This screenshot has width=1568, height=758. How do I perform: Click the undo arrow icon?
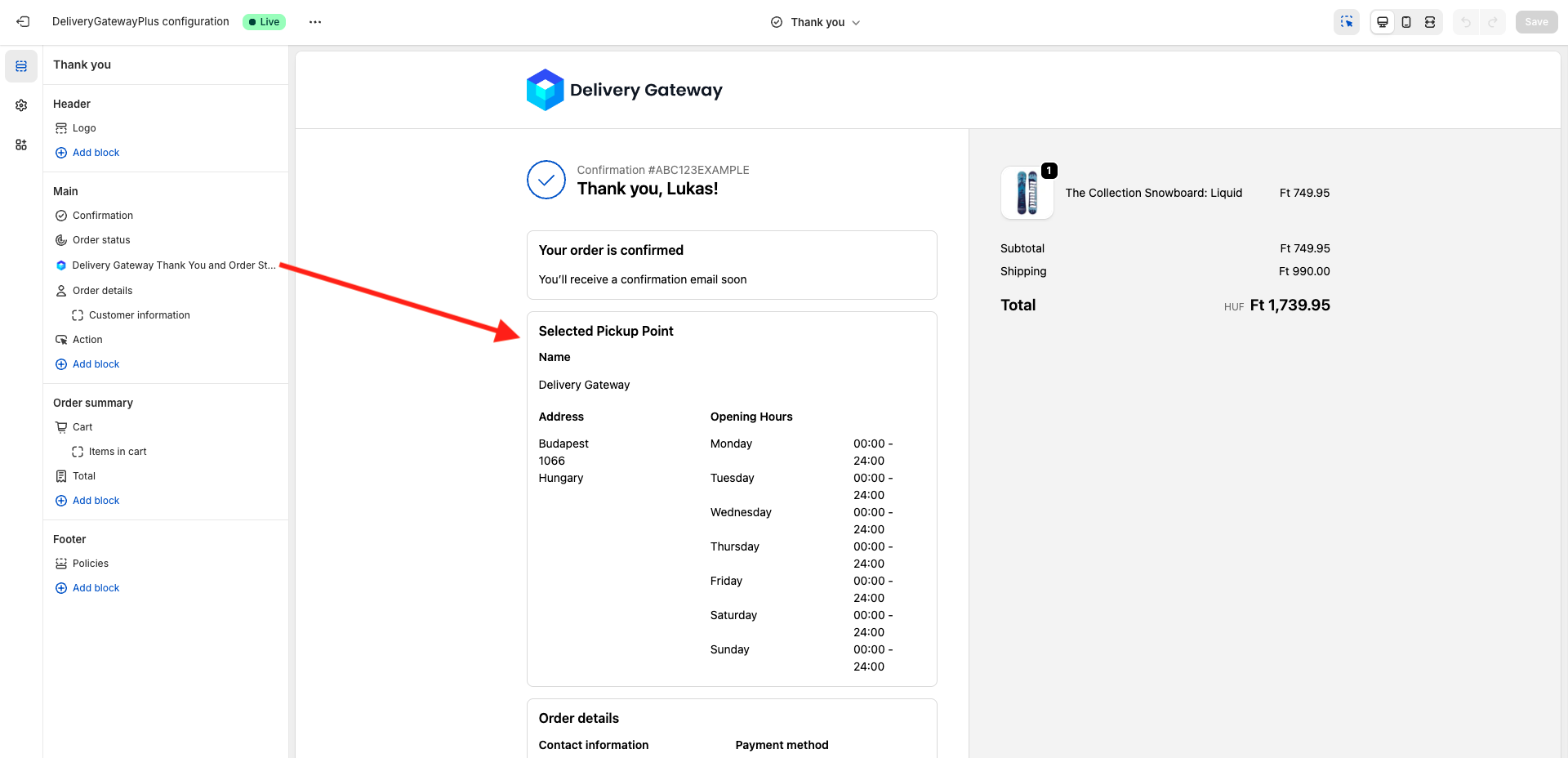pyautogui.click(x=1467, y=22)
